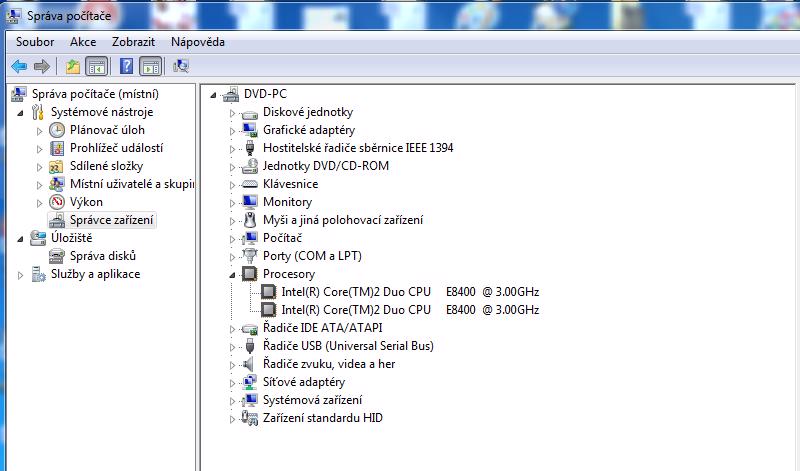This screenshot has height=471, width=800.
Task: Click the blue Help question mark icon
Action: tap(126, 66)
